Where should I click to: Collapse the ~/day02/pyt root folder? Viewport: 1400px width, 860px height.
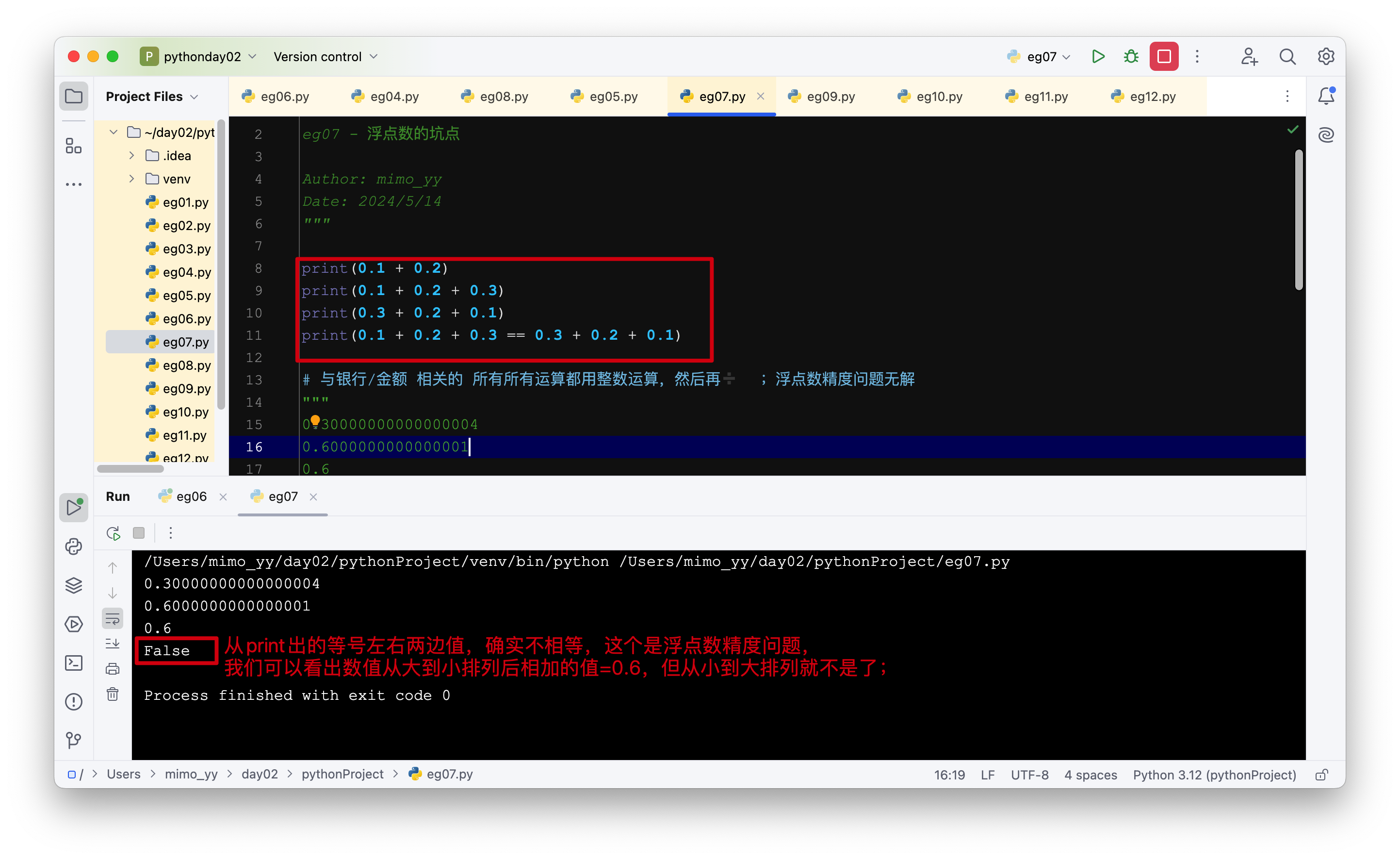click(113, 132)
